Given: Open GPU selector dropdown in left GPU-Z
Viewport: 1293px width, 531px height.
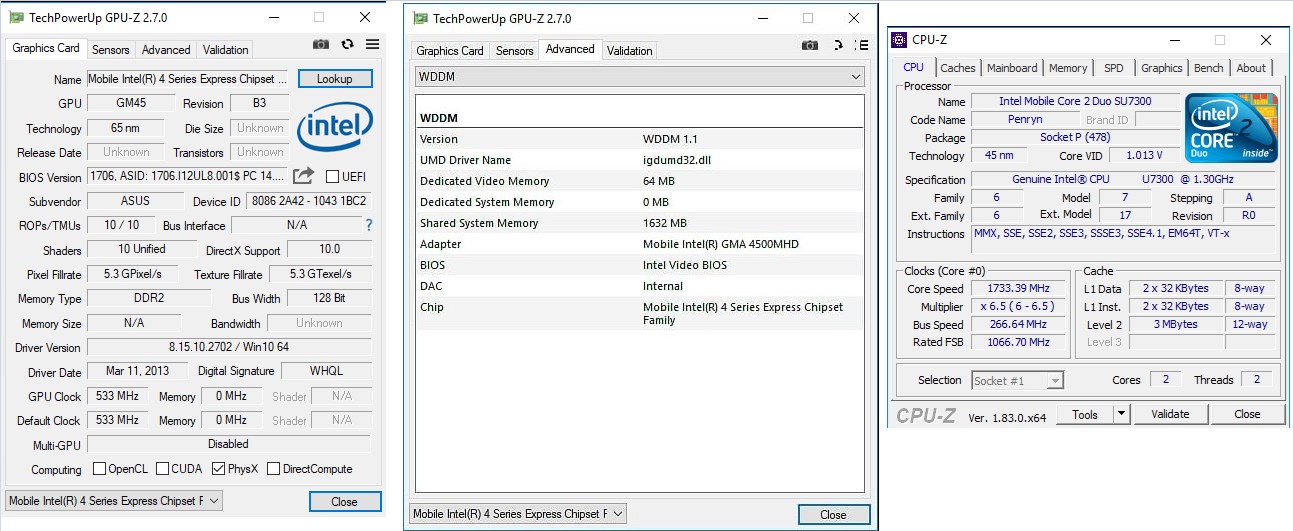Looking at the screenshot, I should 114,500.
